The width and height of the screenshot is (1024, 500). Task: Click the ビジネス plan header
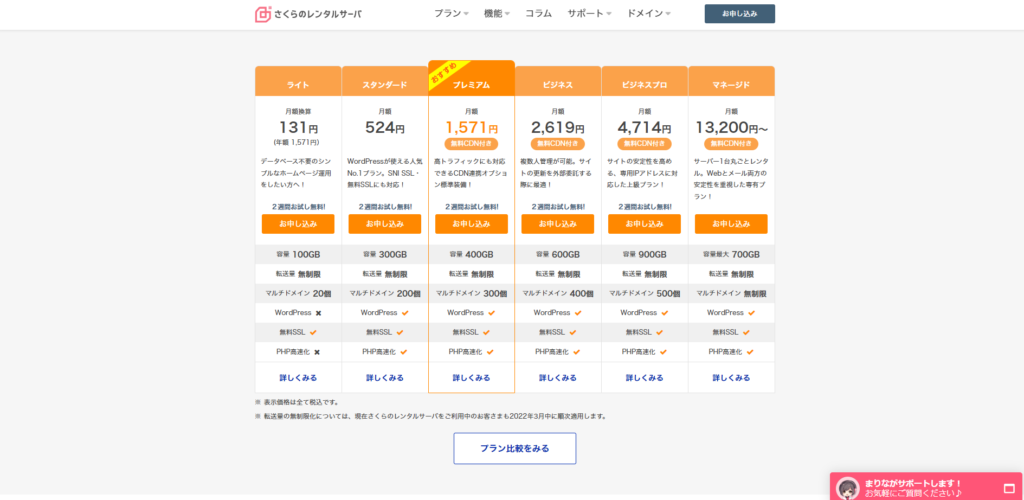coord(558,81)
